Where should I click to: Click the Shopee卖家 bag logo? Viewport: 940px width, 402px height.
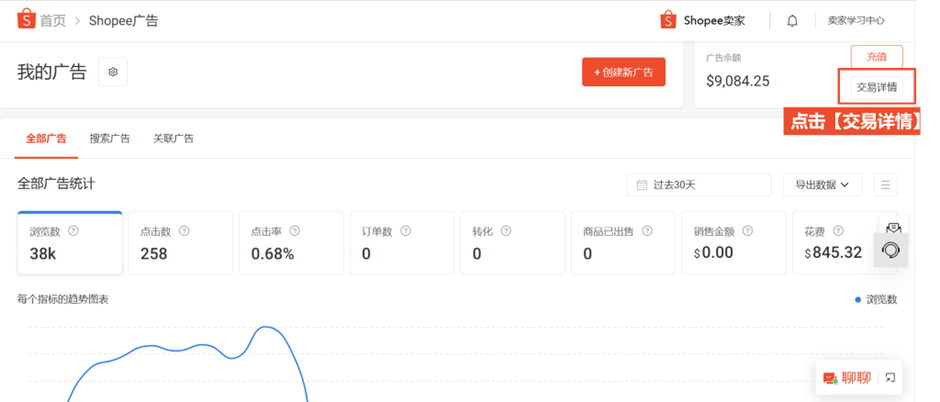coord(668,20)
